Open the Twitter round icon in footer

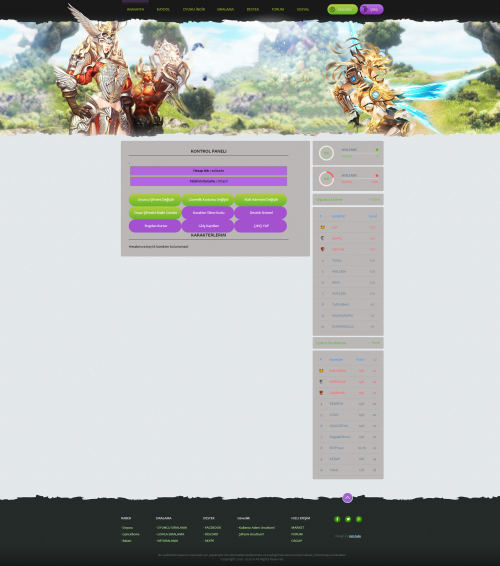(x=348, y=519)
